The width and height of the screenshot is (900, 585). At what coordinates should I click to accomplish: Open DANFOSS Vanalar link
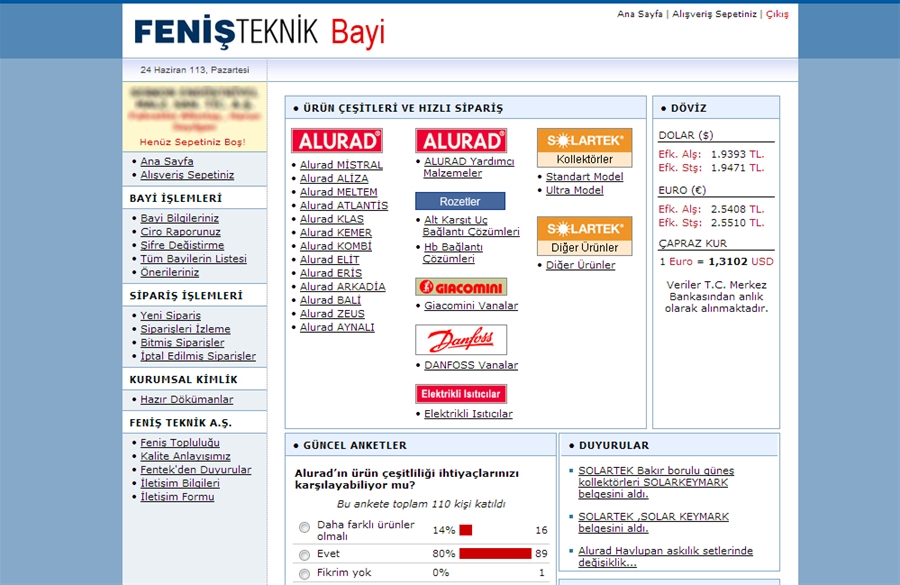click(x=471, y=365)
